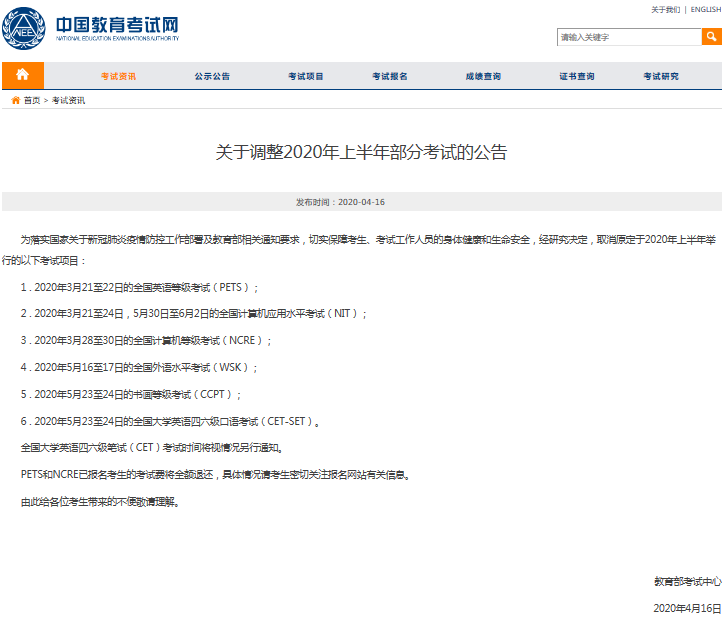Open the 考试项目 menu item
Viewport: 724px width, 618px height.
point(306,76)
